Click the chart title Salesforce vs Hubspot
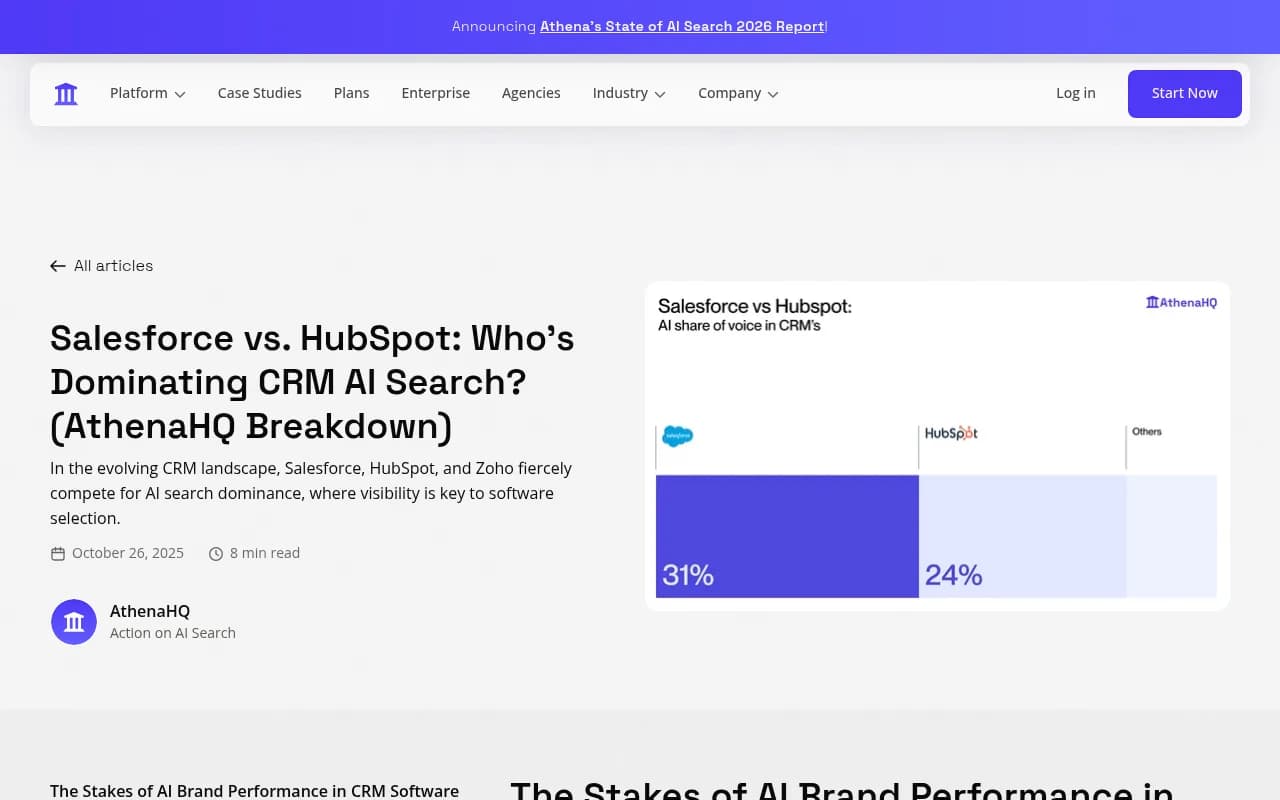The image size is (1280, 800). click(x=755, y=307)
